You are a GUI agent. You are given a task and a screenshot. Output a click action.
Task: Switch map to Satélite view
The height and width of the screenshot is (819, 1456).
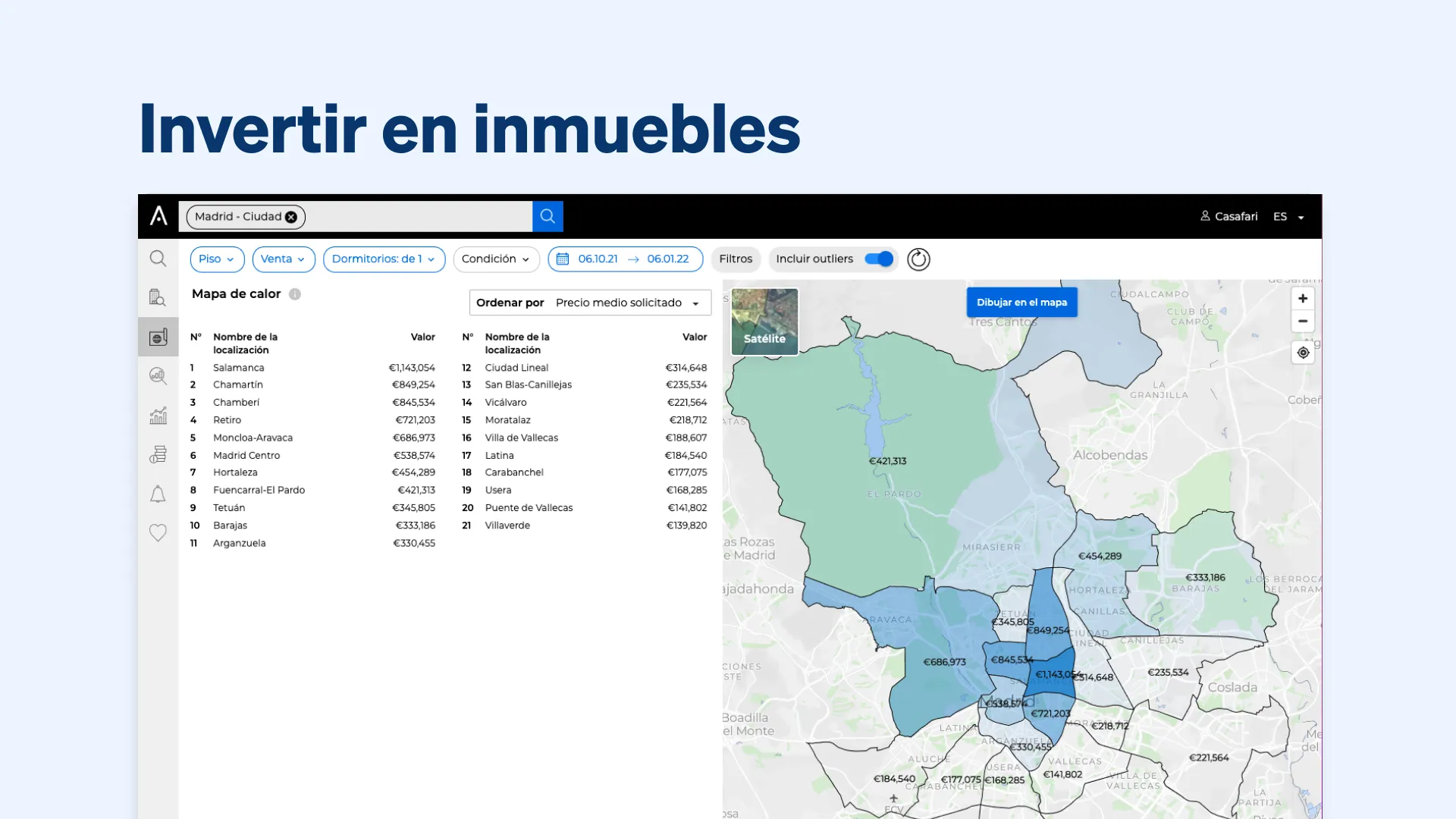tap(764, 322)
